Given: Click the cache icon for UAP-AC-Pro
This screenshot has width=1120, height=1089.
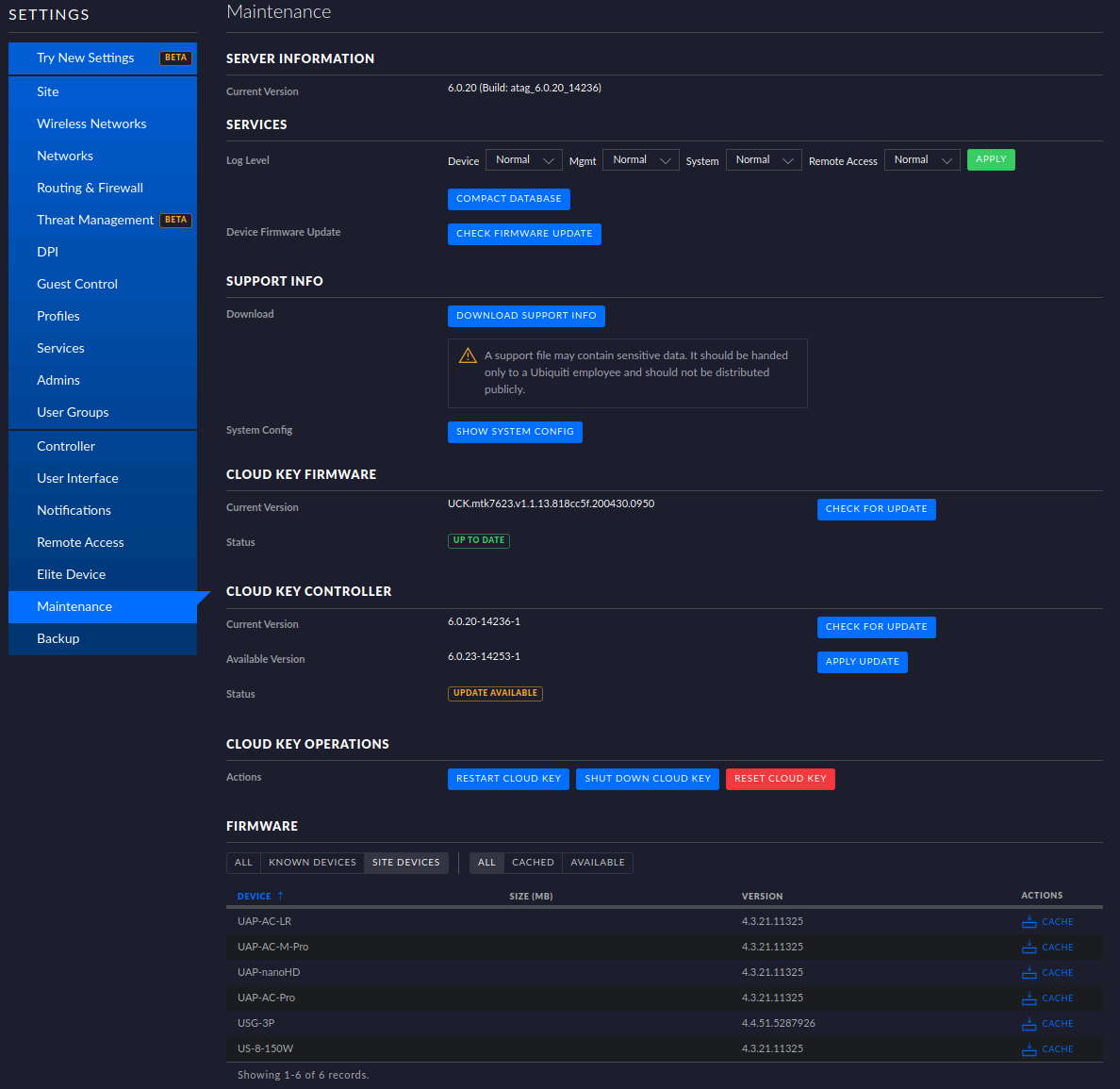Looking at the screenshot, I should (1029, 998).
